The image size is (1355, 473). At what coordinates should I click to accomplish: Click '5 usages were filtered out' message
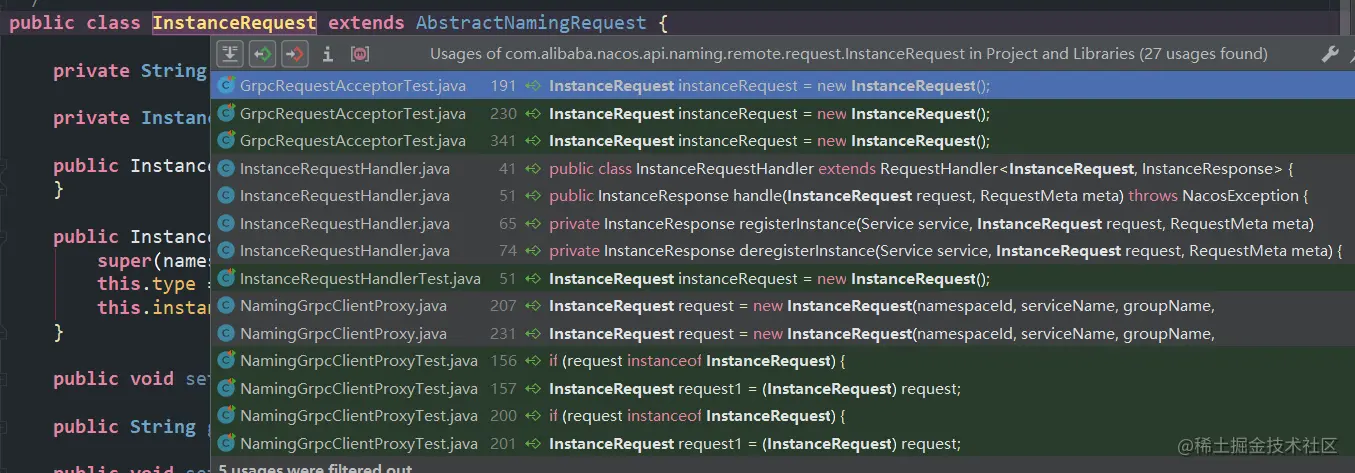[314, 467]
